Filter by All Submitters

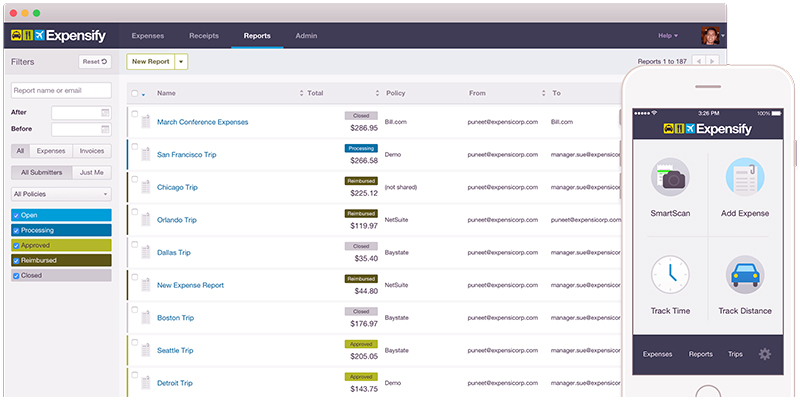coord(41,172)
